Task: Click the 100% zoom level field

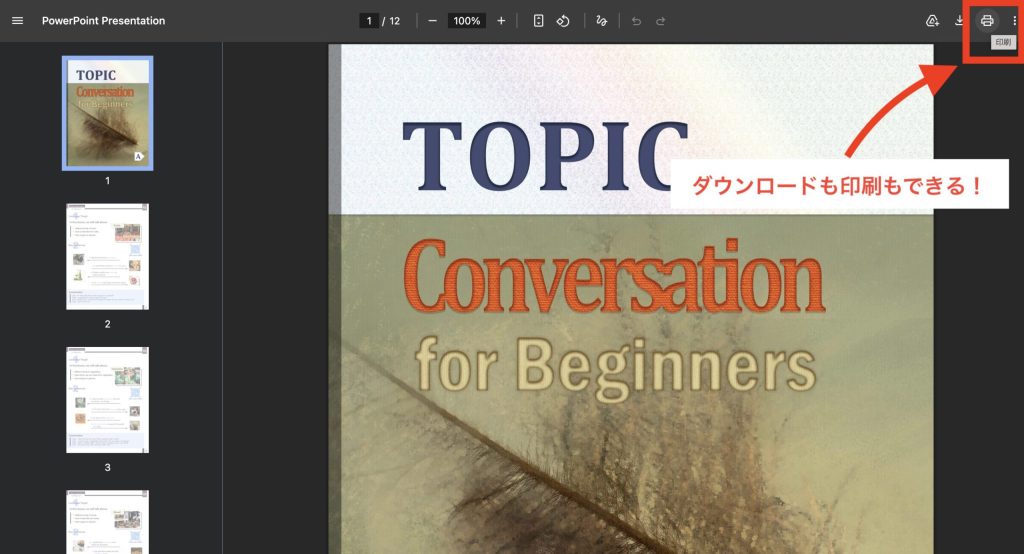Action: (x=466, y=21)
